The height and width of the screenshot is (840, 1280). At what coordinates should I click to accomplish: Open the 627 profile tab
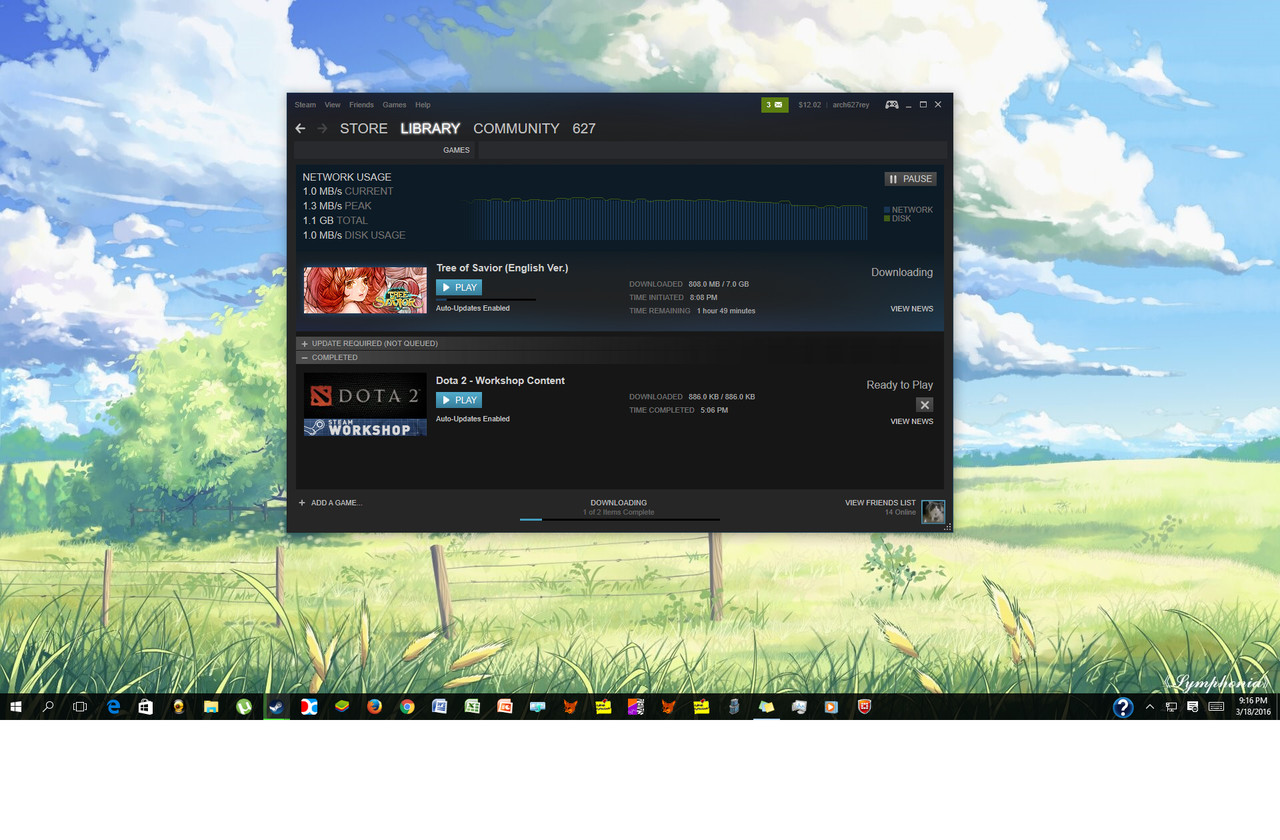584,129
